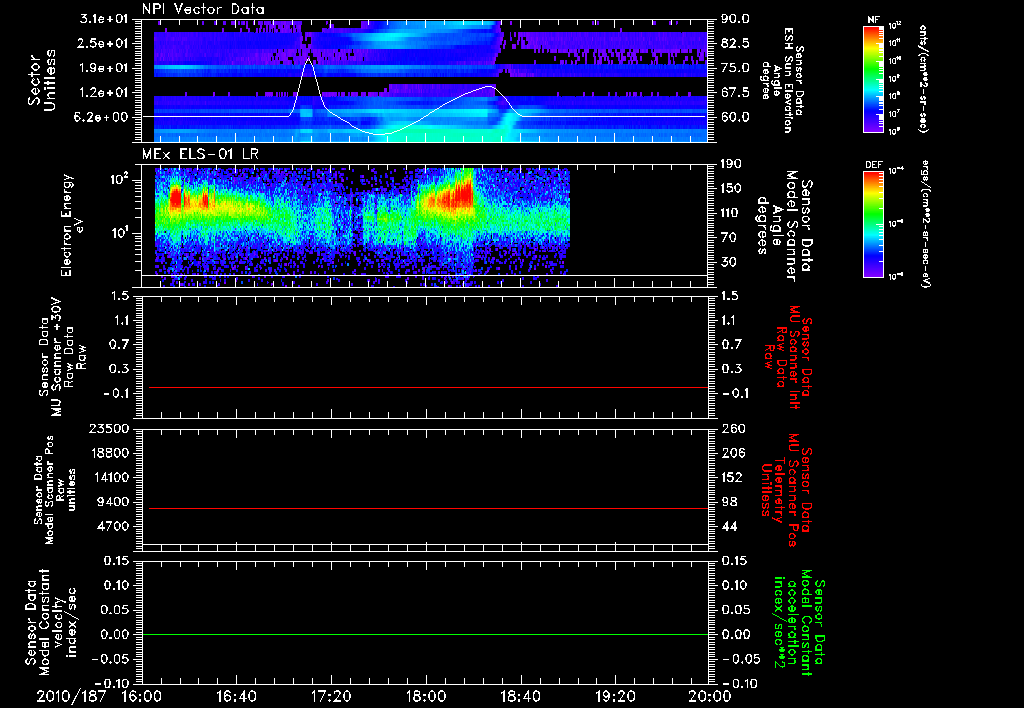The width and height of the screenshot is (1024, 708).
Task: Click the "ESH Sun Elevation Angle" axis label
Action: [782, 80]
